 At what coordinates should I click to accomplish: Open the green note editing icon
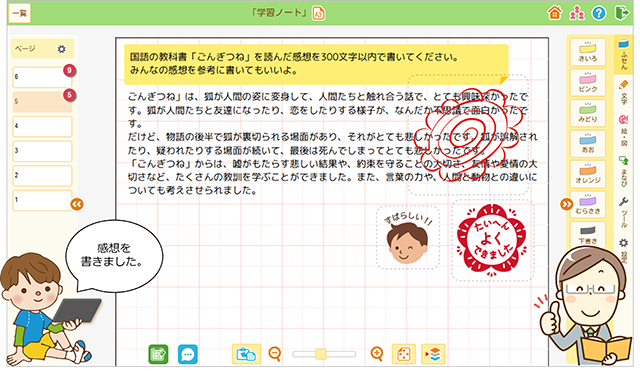pos(158,354)
